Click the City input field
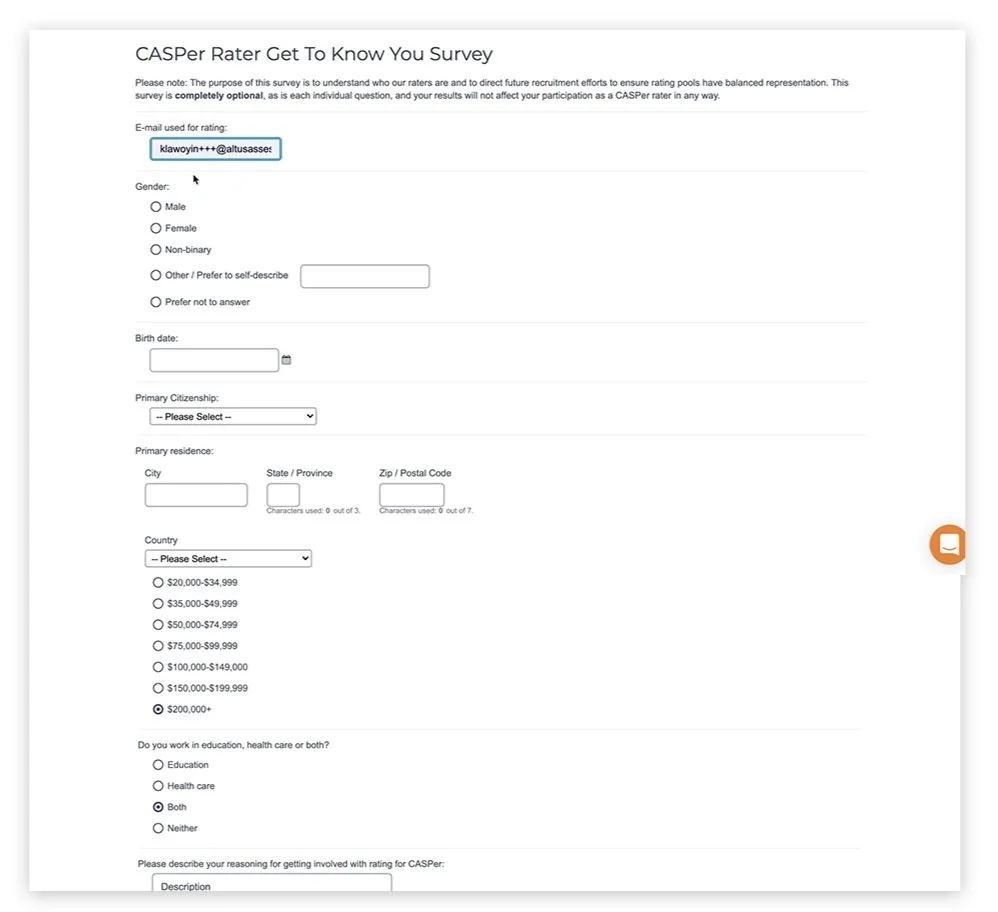 (x=196, y=495)
